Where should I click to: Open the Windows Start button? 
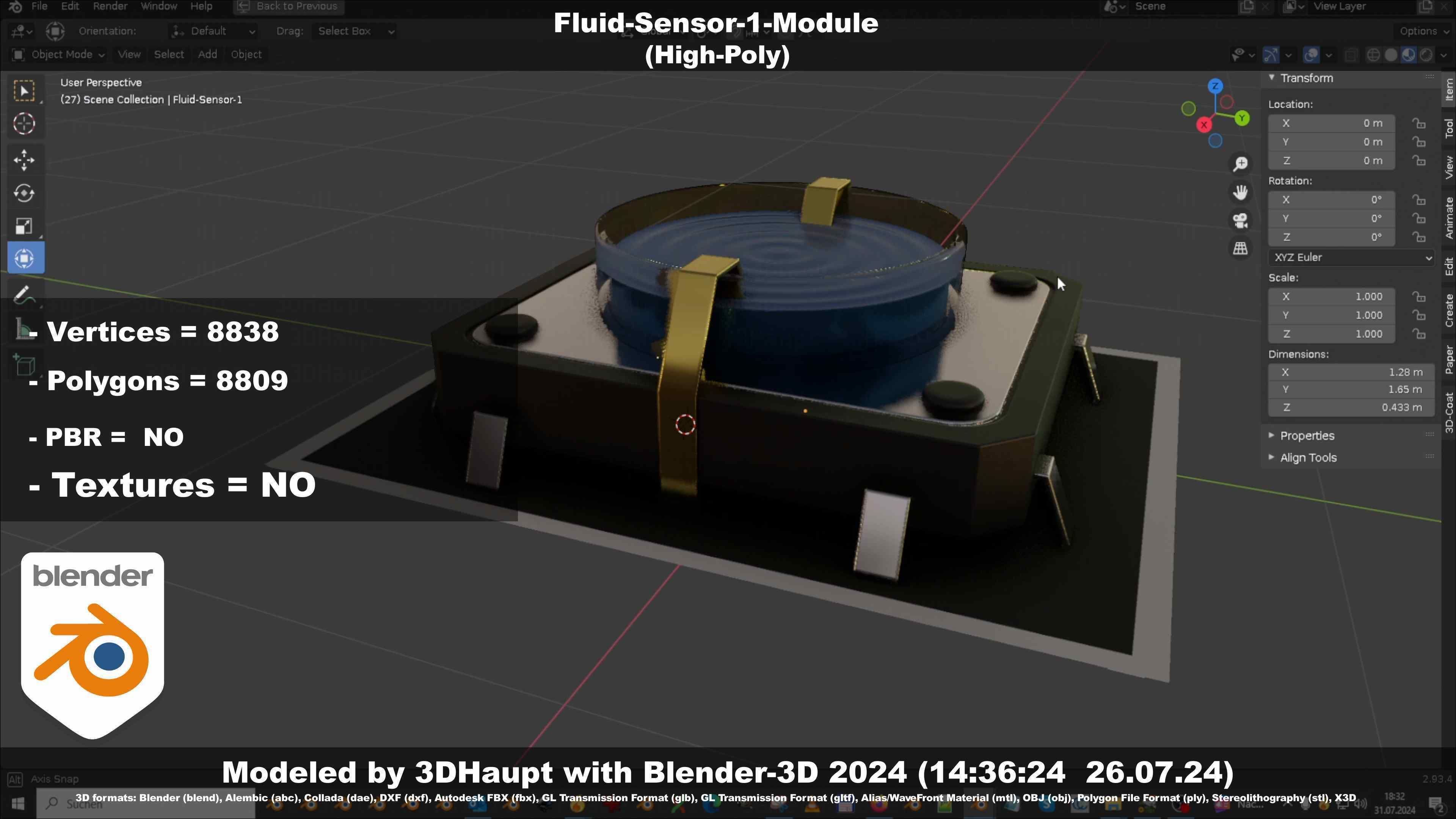[x=17, y=803]
